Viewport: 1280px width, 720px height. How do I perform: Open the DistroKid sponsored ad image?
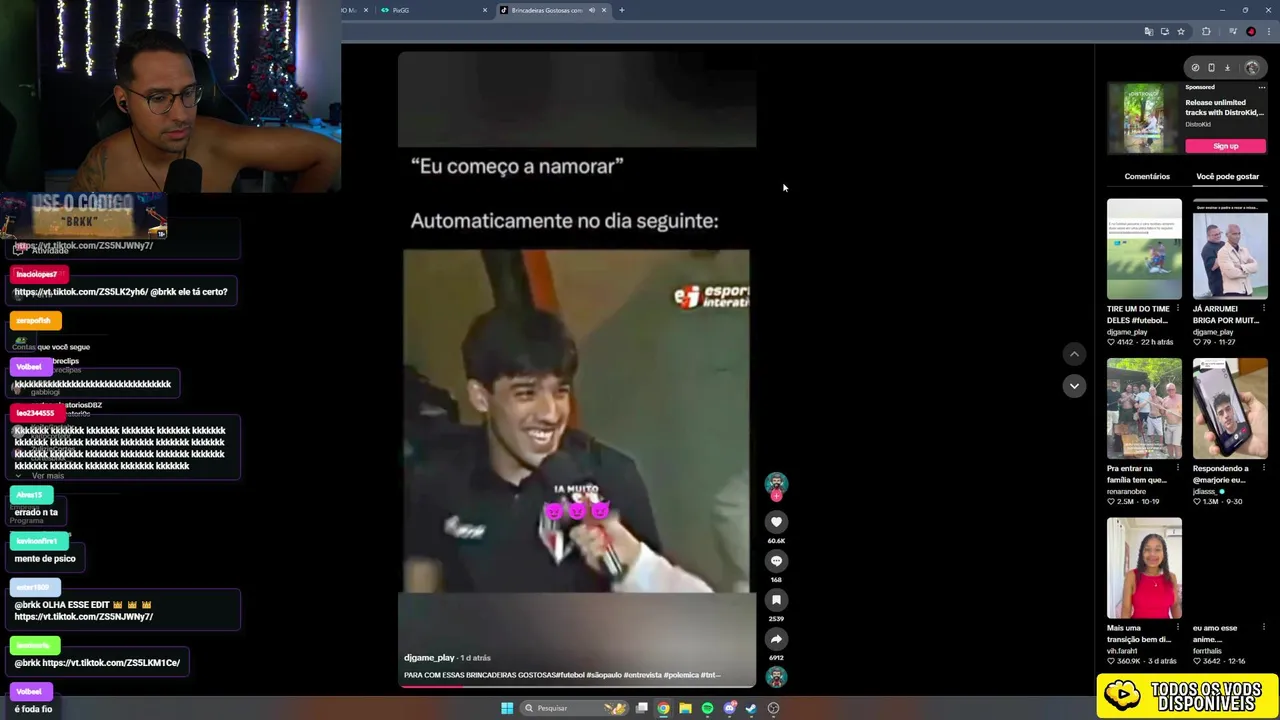(1144, 118)
